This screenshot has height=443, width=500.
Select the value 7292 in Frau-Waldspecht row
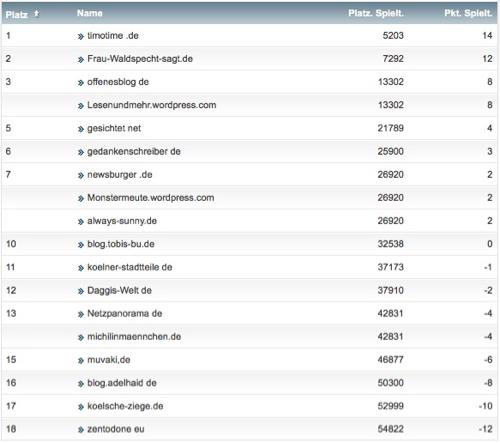(x=393, y=59)
